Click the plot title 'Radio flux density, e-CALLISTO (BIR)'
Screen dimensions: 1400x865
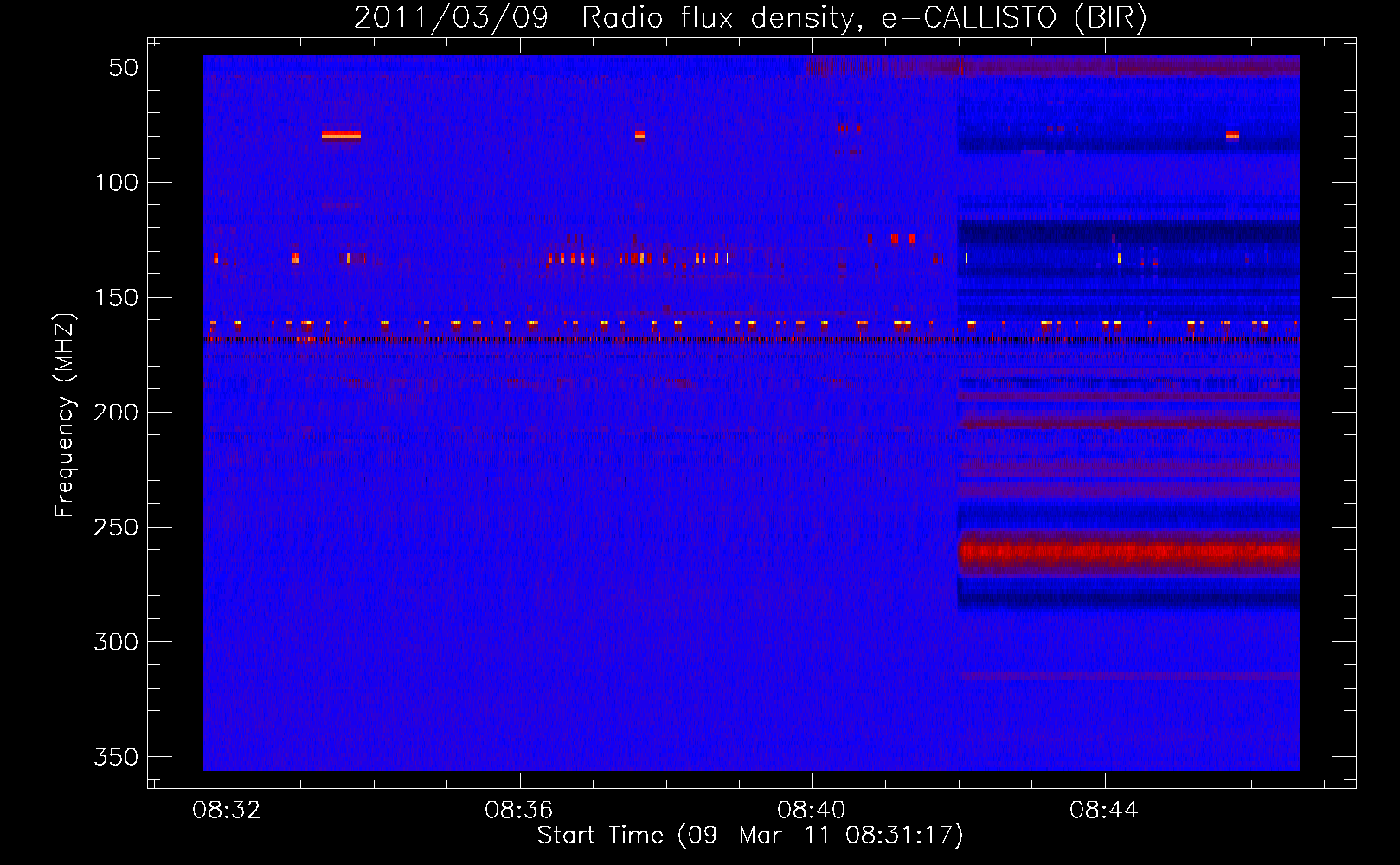(864, 18)
